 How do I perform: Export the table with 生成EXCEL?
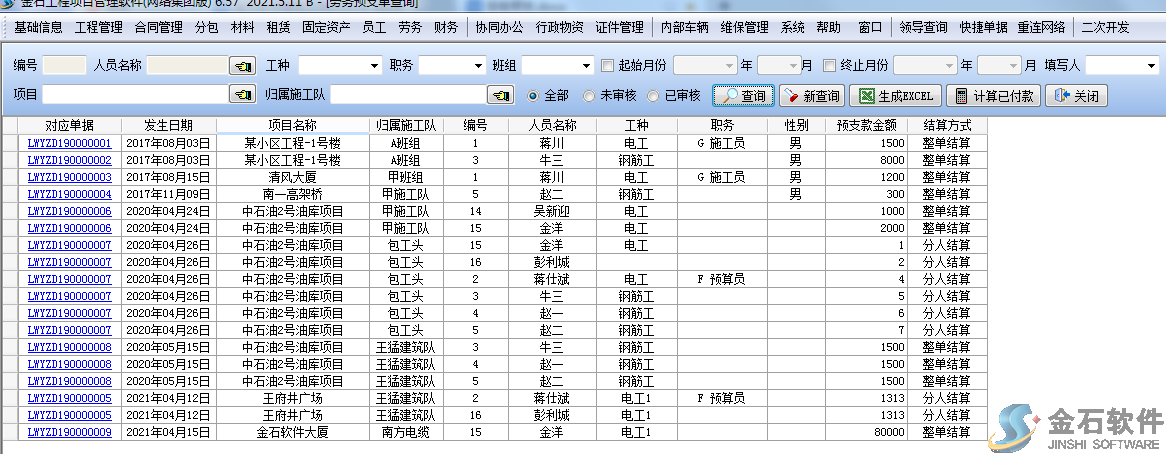click(896, 96)
